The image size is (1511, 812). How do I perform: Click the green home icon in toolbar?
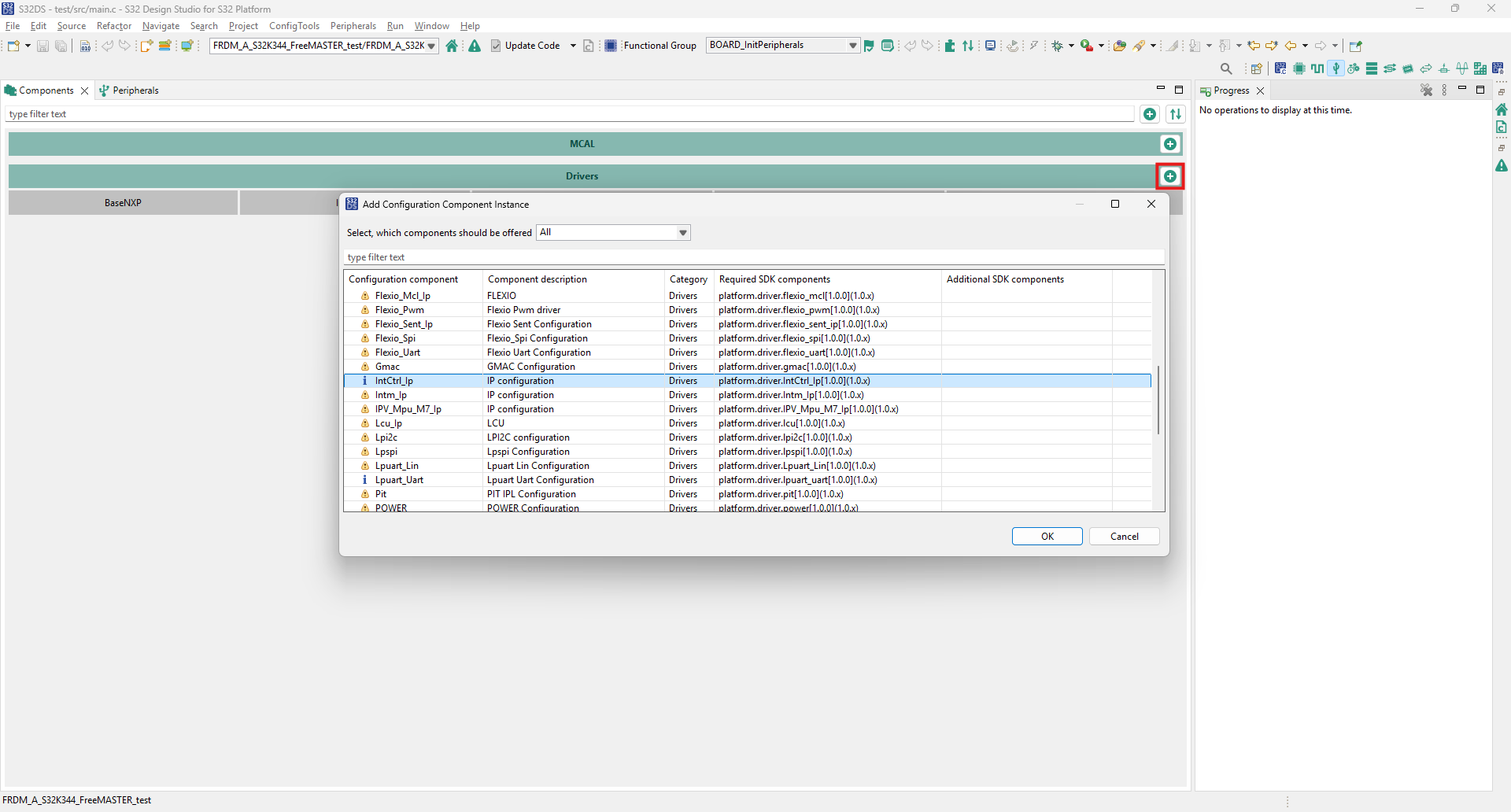452,46
